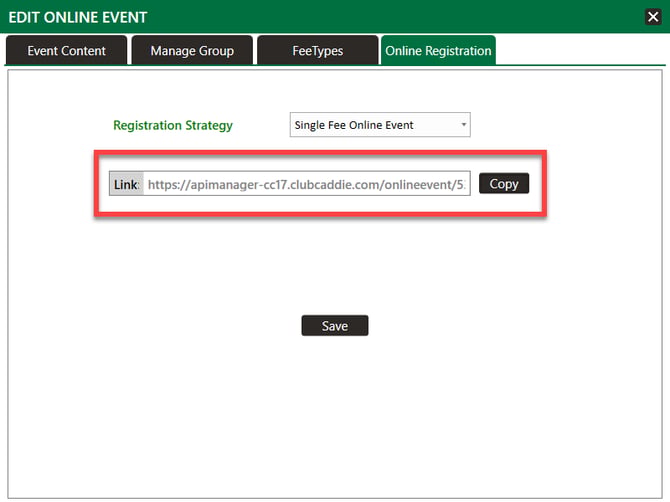
Task: Click empty space right of Online Registration tab
Action: (x=580, y=50)
